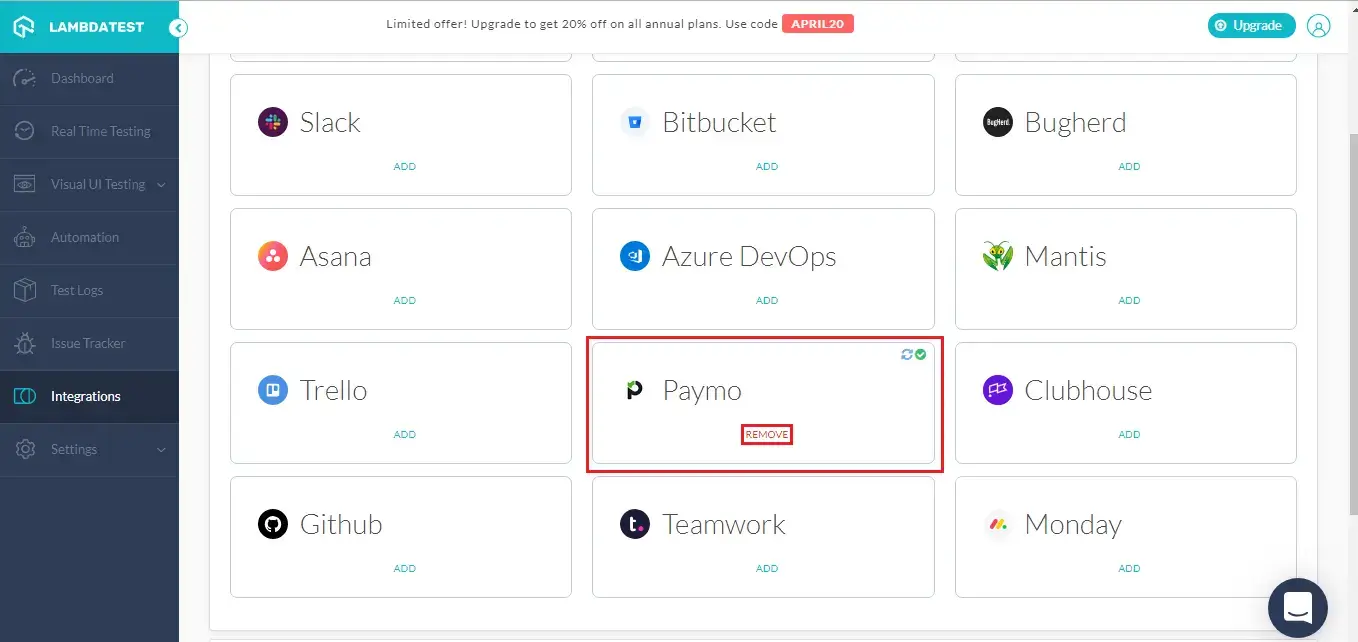Click the resync icon on Paymo card
Viewport: 1358px width, 642px height.
point(905,354)
